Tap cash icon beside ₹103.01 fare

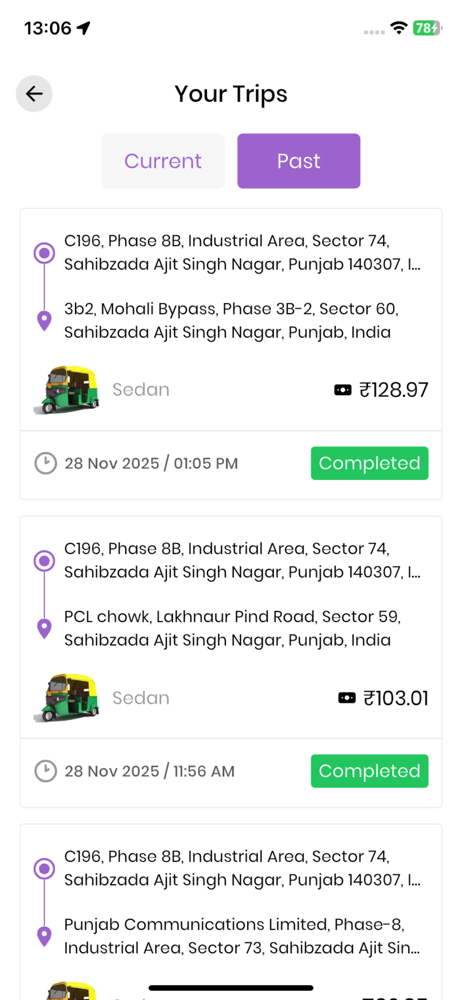pyautogui.click(x=346, y=698)
